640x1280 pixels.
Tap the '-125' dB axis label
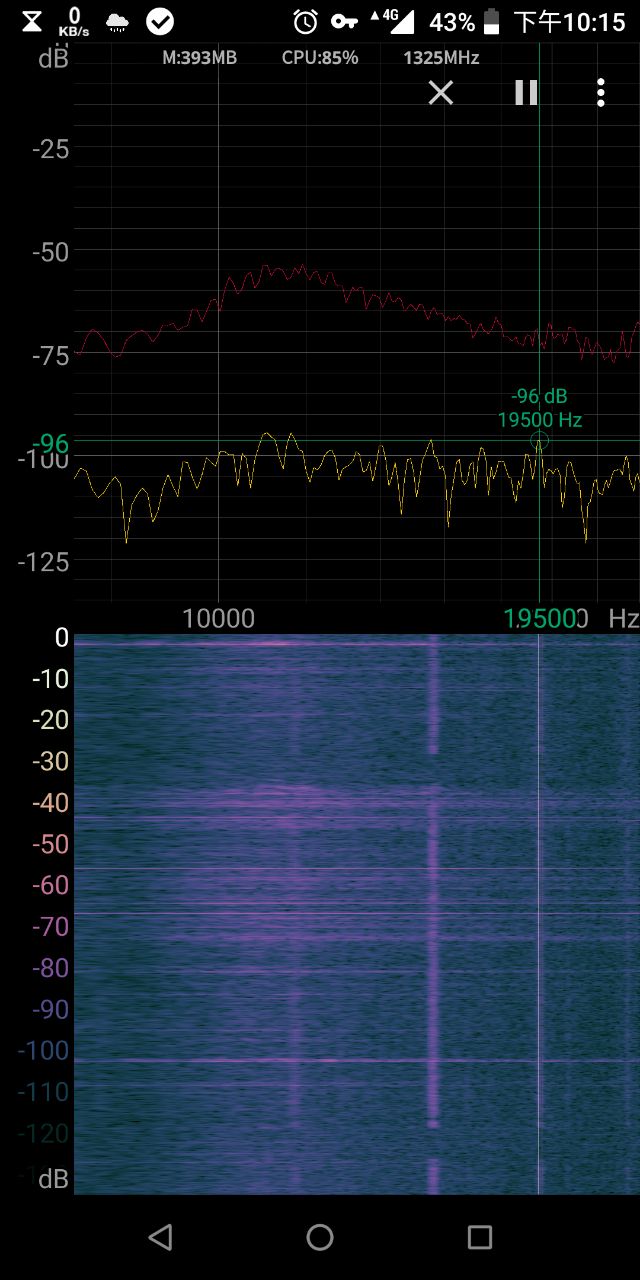pyautogui.click(x=44, y=561)
